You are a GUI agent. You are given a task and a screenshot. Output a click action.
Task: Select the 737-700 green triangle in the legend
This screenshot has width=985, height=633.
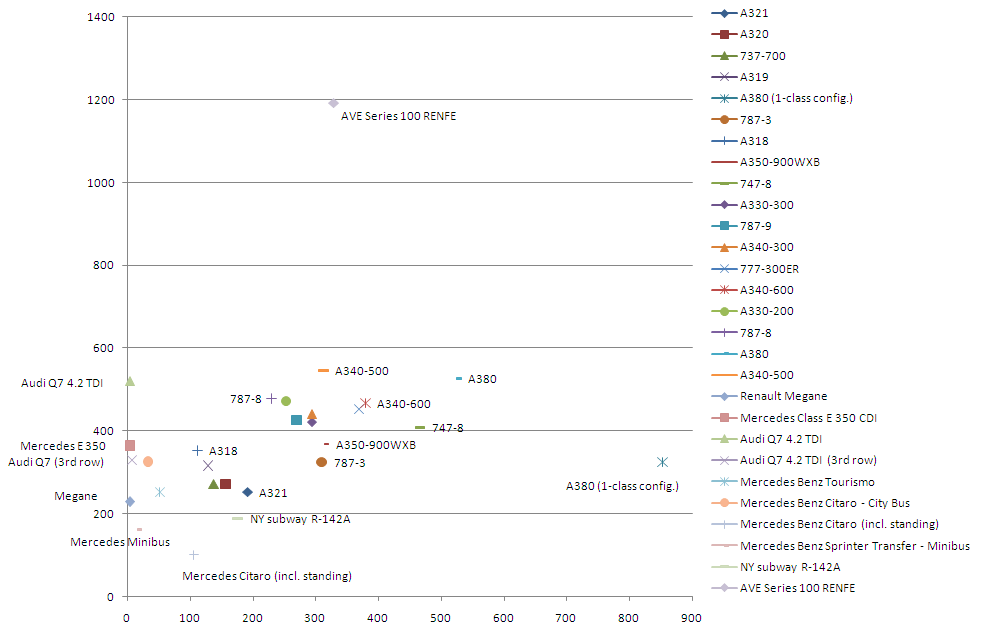click(725, 56)
